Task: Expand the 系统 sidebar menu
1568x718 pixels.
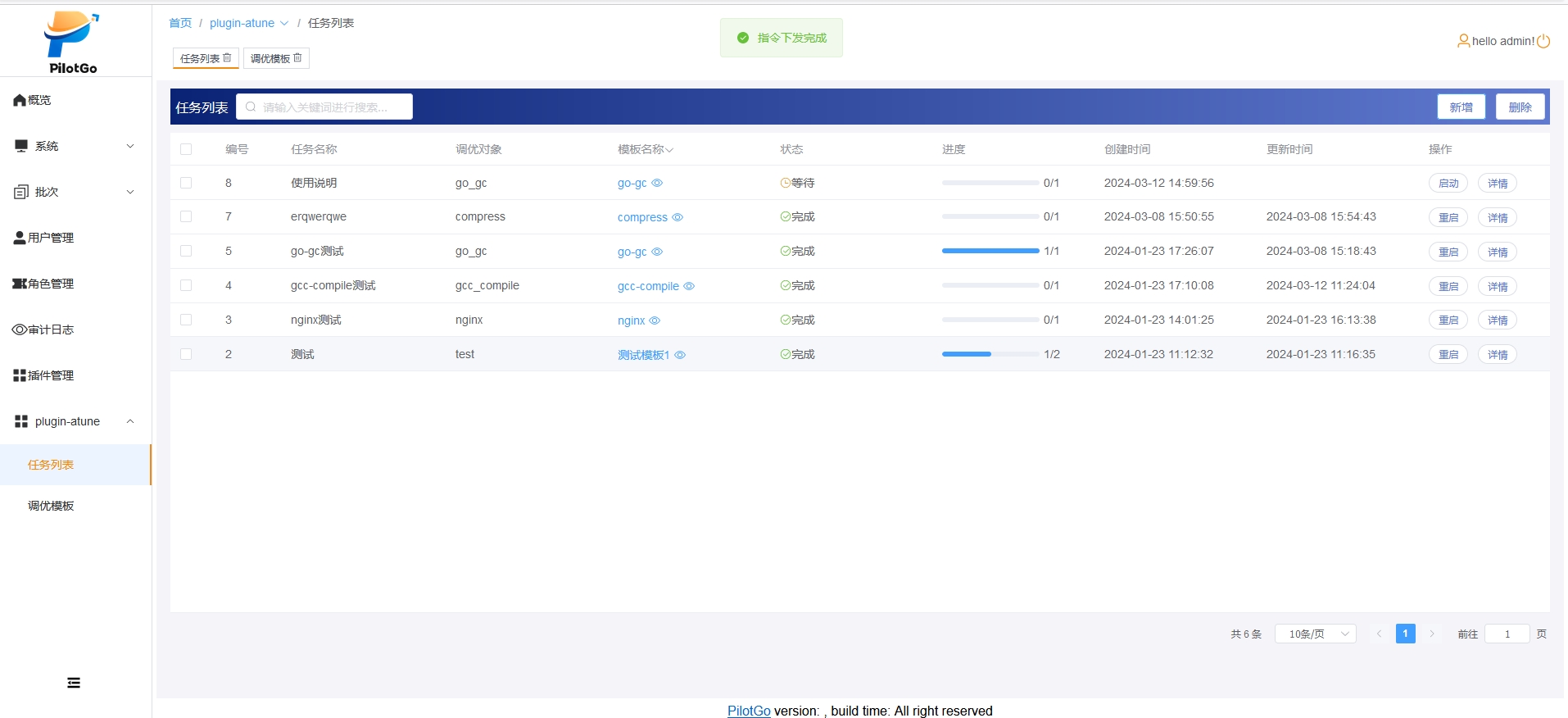Action: [74, 146]
